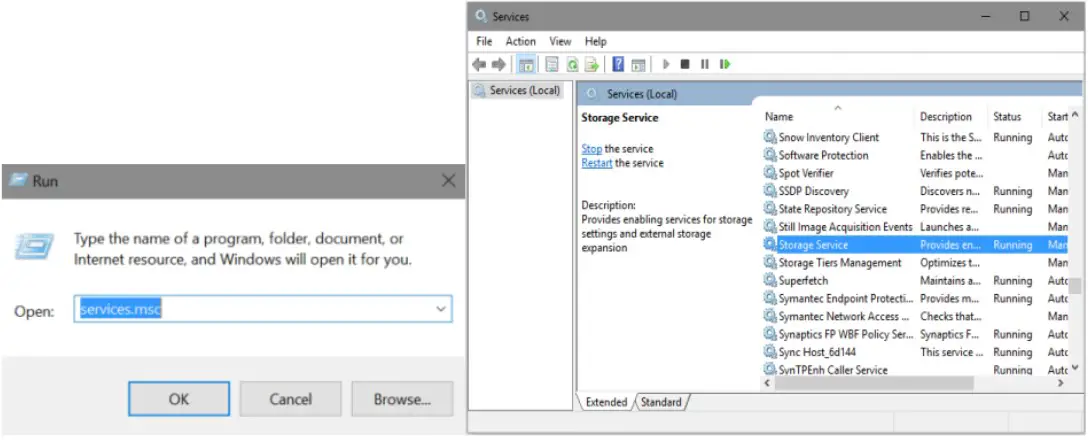This screenshot has height=440, width=1089.
Task: Click the Storage Tiers Management gear icon
Action: point(770,262)
